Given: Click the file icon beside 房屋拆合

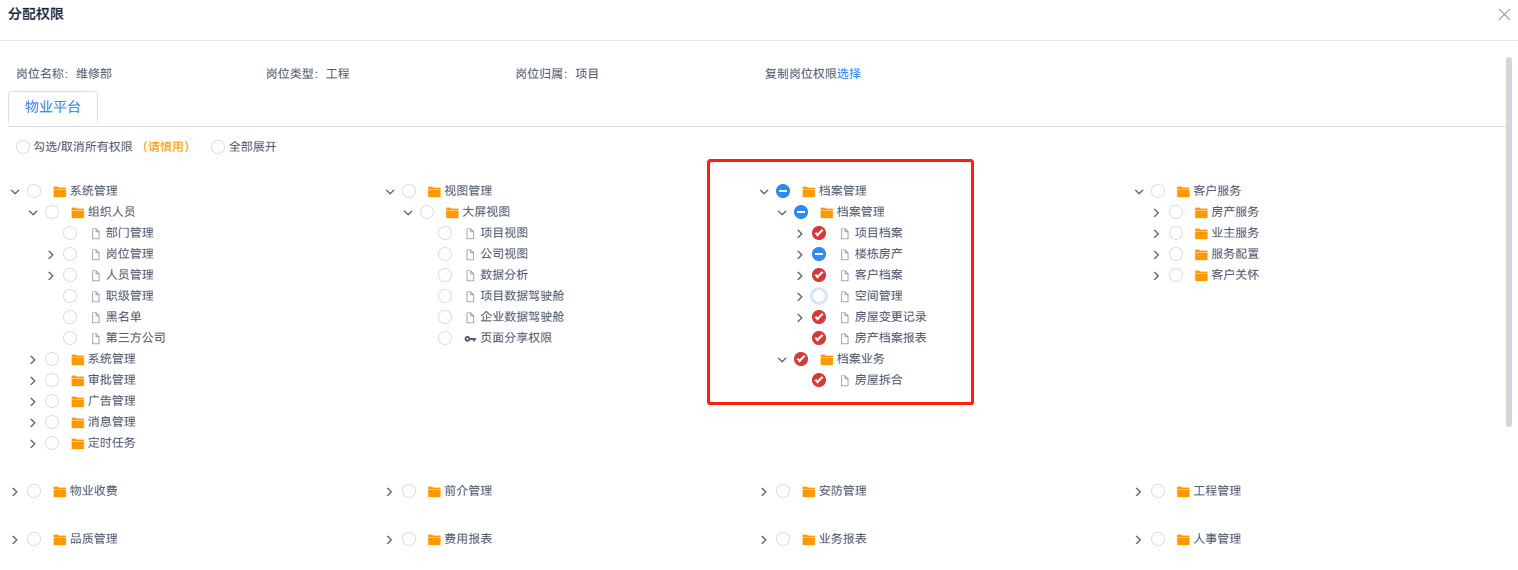Looking at the screenshot, I should coord(845,380).
